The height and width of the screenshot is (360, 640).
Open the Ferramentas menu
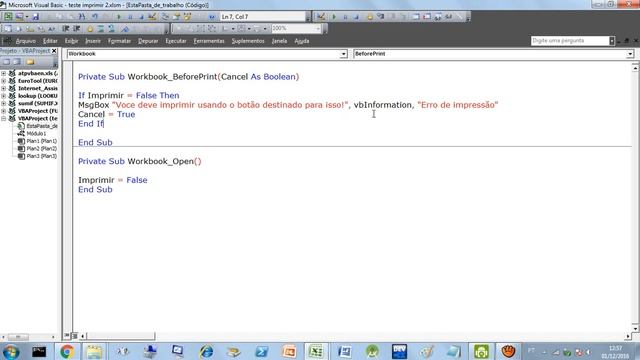click(x=209, y=41)
